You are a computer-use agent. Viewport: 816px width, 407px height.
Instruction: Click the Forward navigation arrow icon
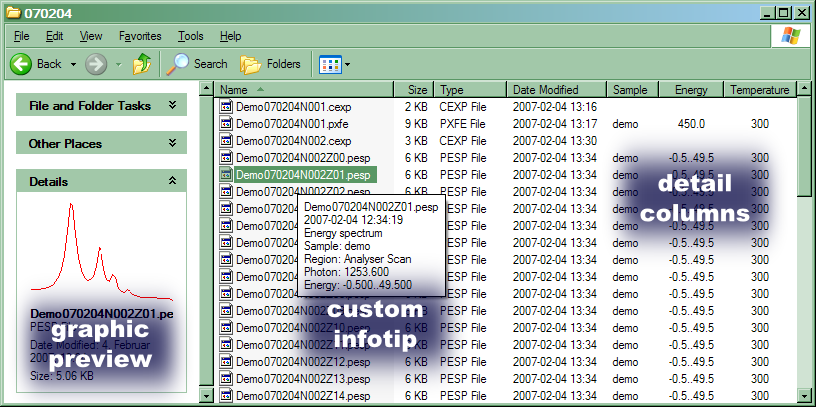96,64
